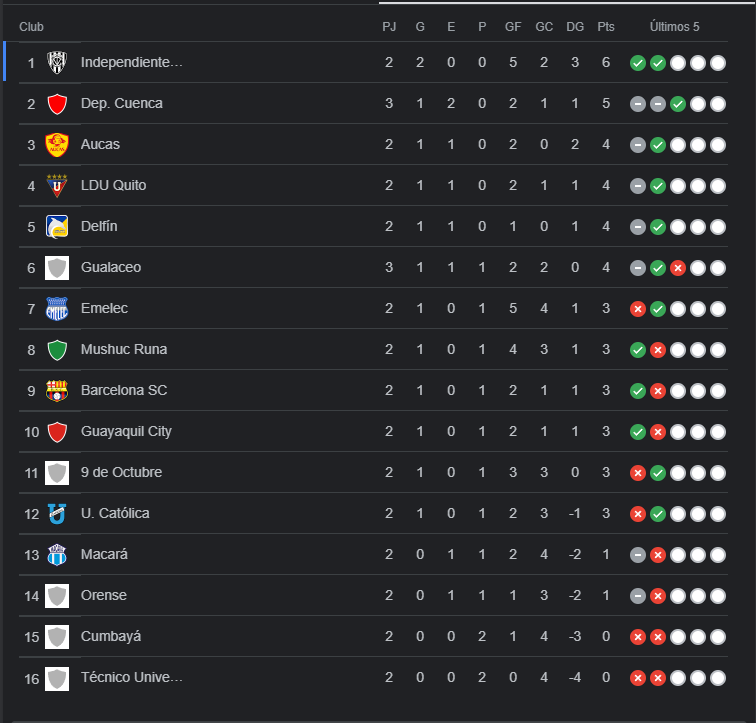Select the Orense team name
Image resolution: width=756 pixels, height=723 pixels.
tap(104, 595)
